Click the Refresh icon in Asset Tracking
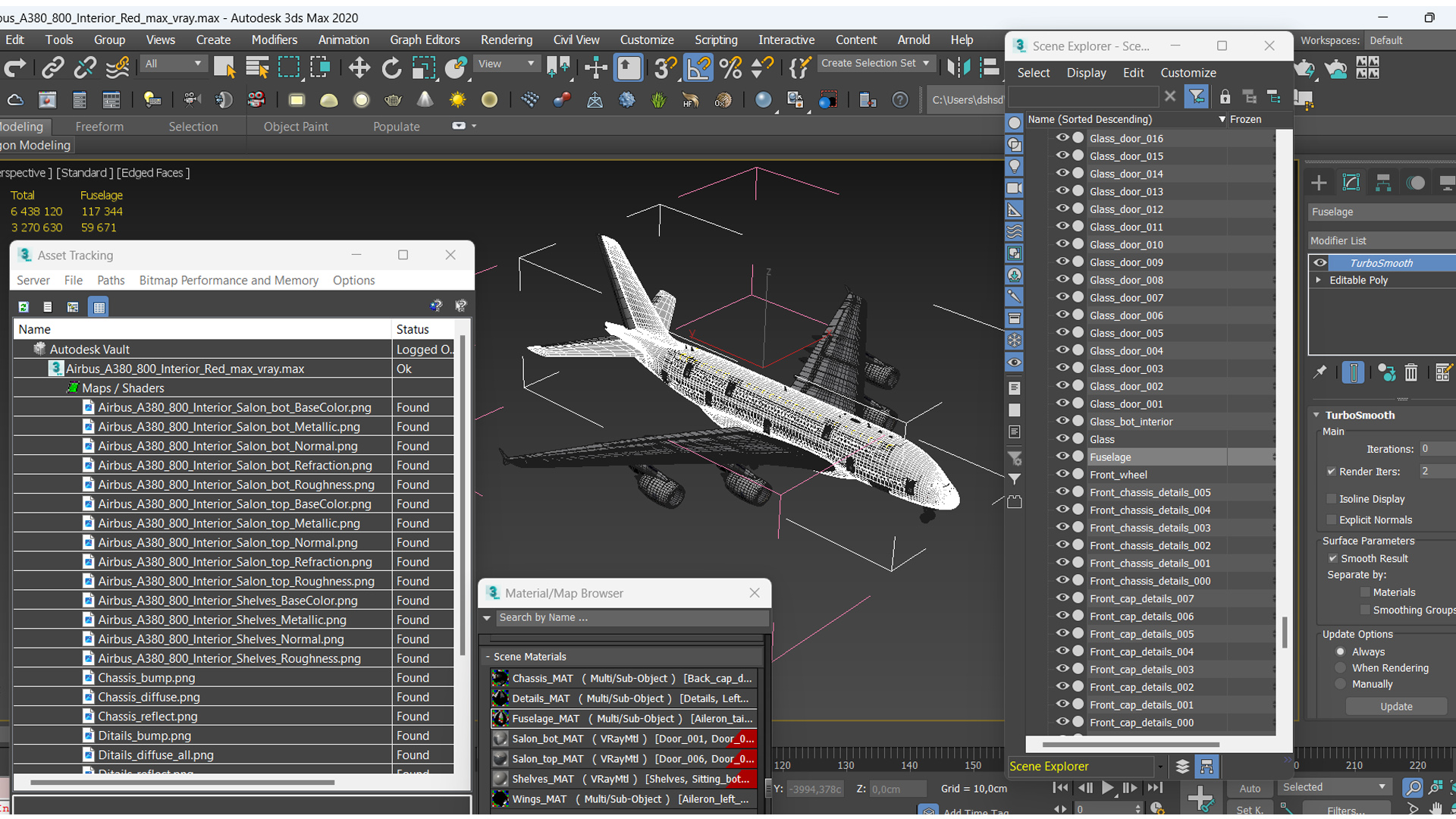This screenshot has width=1456, height=819. [24, 306]
